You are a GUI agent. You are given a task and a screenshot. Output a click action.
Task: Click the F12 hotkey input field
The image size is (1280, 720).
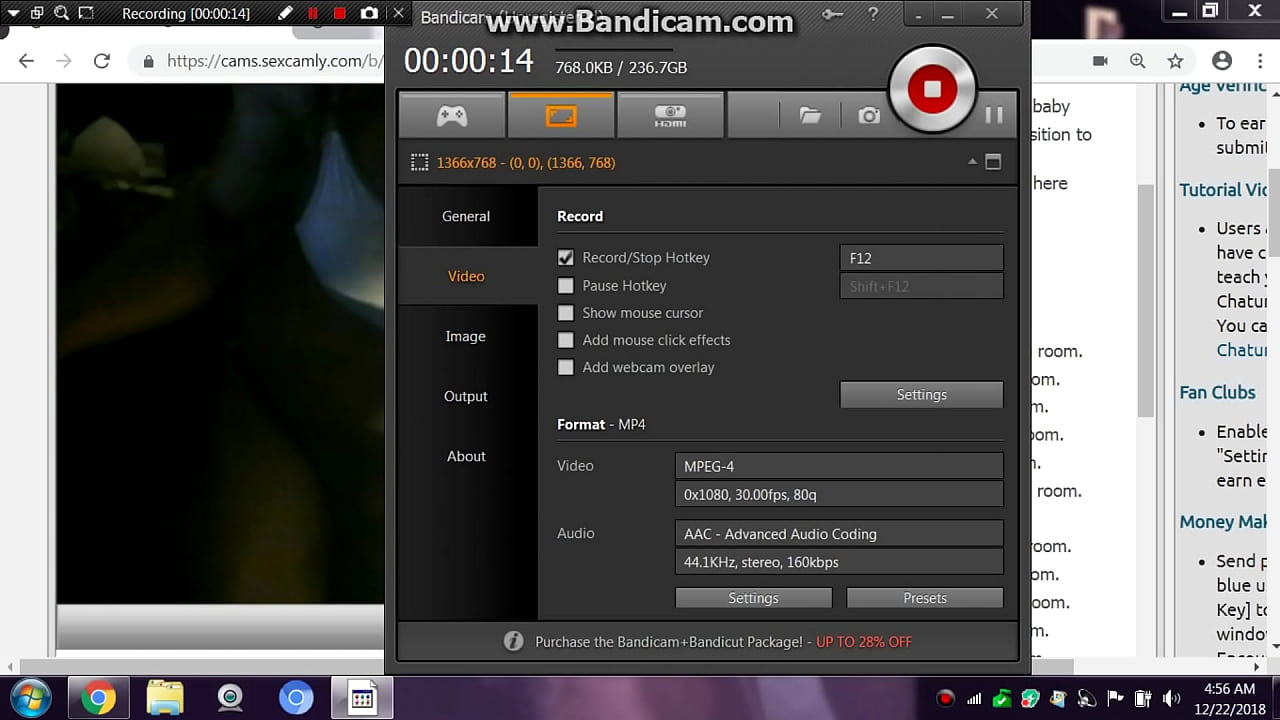(x=921, y=258)
